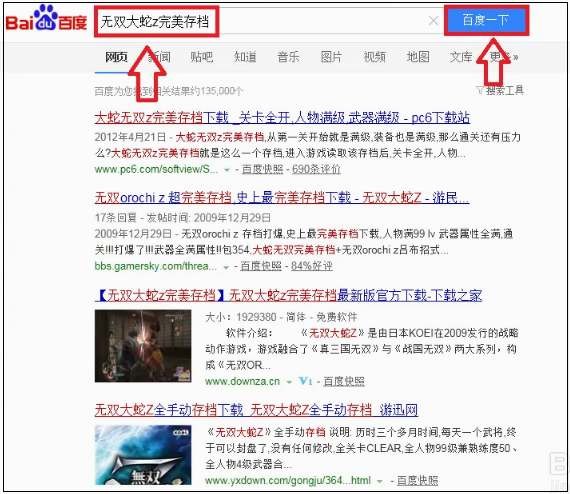Image resolution: width=570 pixels, height=494 pixels.
Task: Click the 無双 cover thumbnail for yxdown result
Action: [x=143, y=455]
